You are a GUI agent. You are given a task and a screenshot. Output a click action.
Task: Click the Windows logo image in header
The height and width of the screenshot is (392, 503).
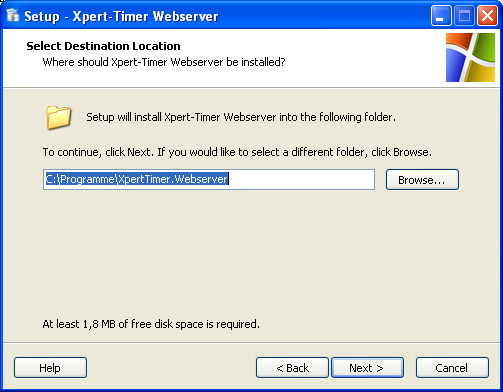470,57
